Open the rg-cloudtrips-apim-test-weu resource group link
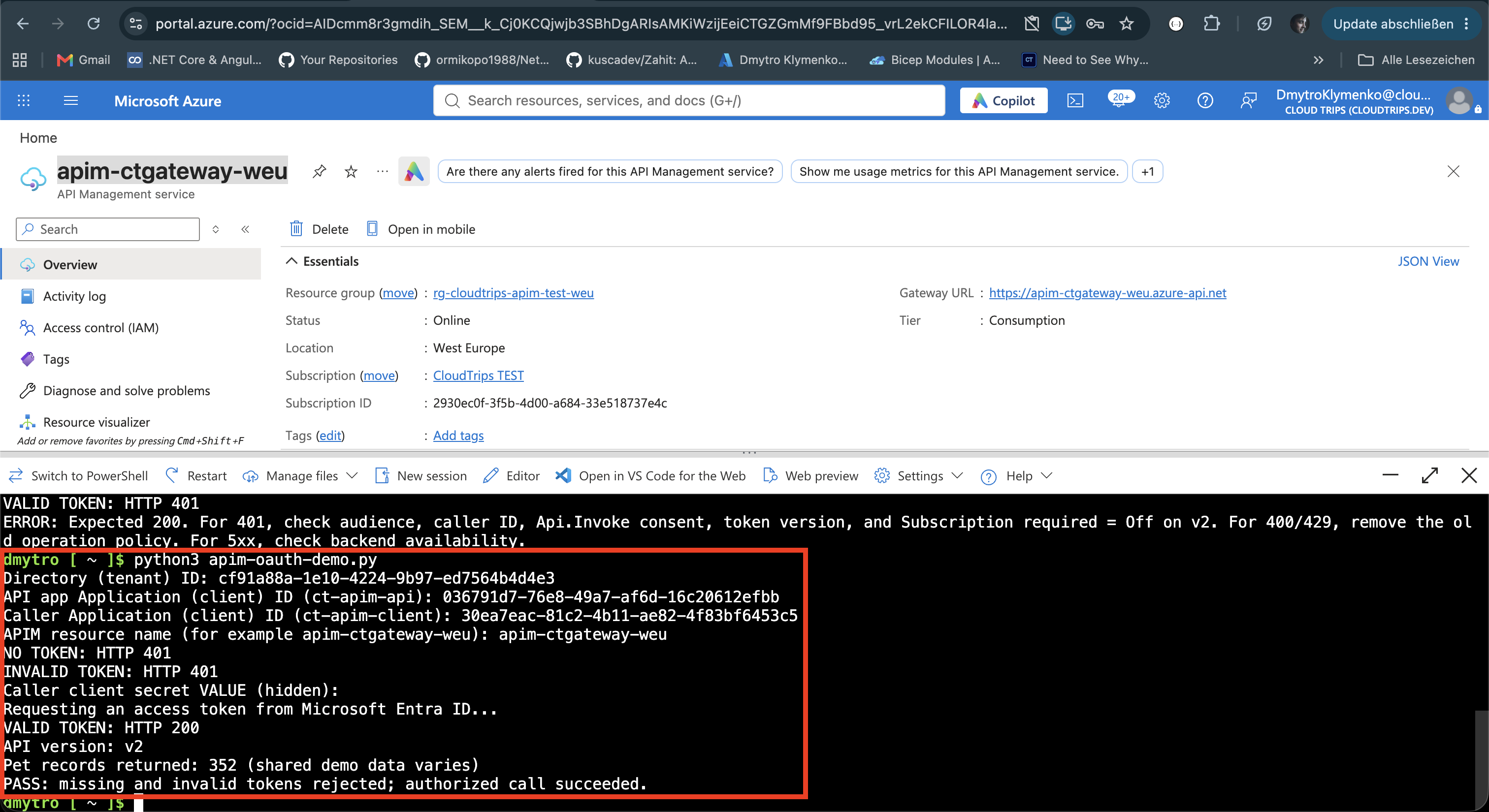Screen dimensions: 1489x812 coord(513,293)
